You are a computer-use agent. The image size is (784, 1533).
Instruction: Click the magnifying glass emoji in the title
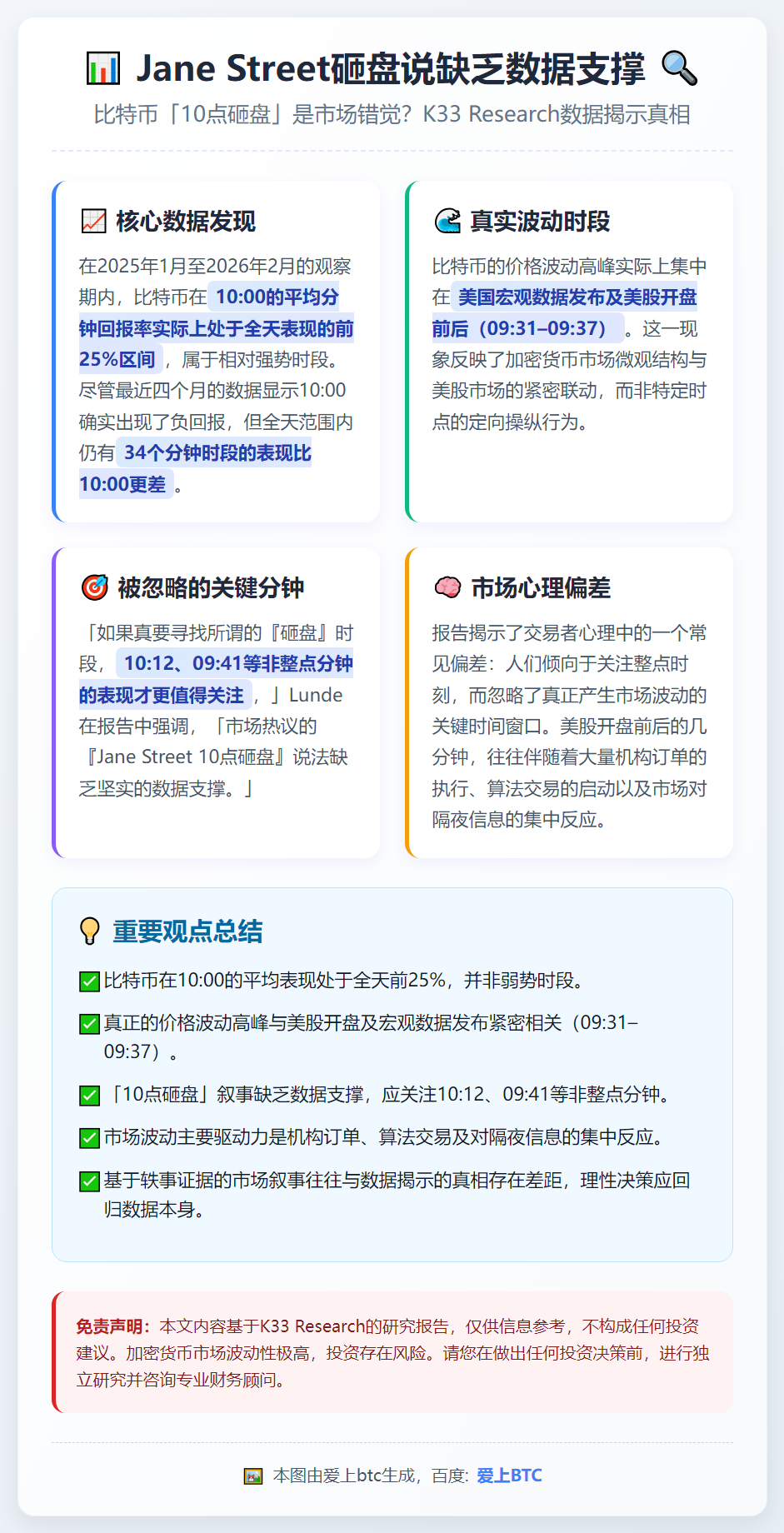click(x=679, y=68)
